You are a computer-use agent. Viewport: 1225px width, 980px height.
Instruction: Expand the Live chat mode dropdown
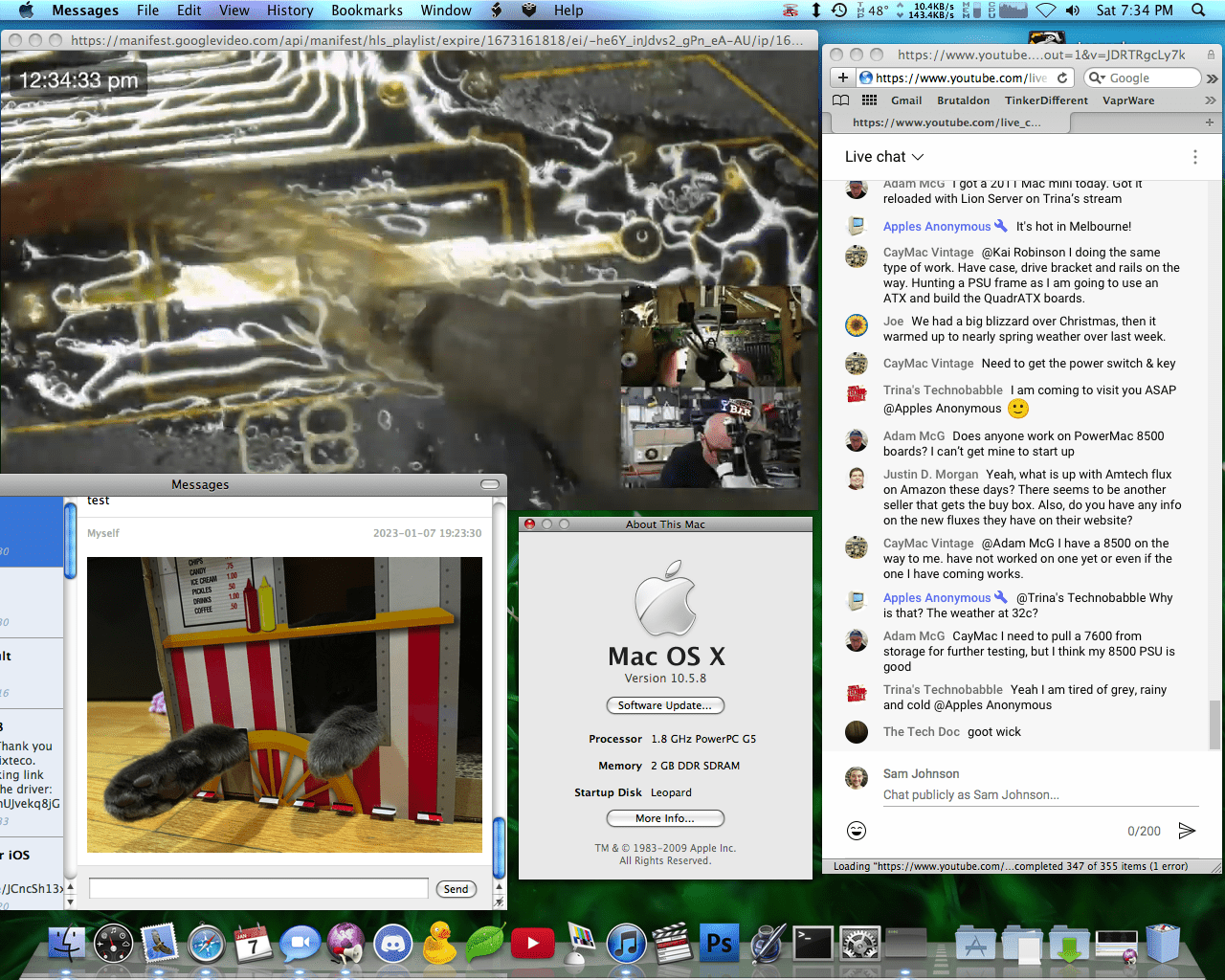coord(884,157)
